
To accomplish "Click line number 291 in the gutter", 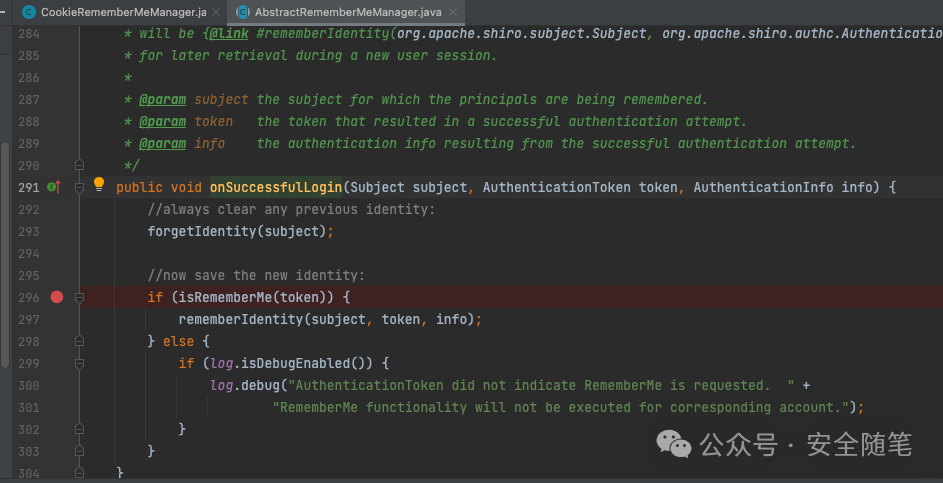I will [28, 187].
